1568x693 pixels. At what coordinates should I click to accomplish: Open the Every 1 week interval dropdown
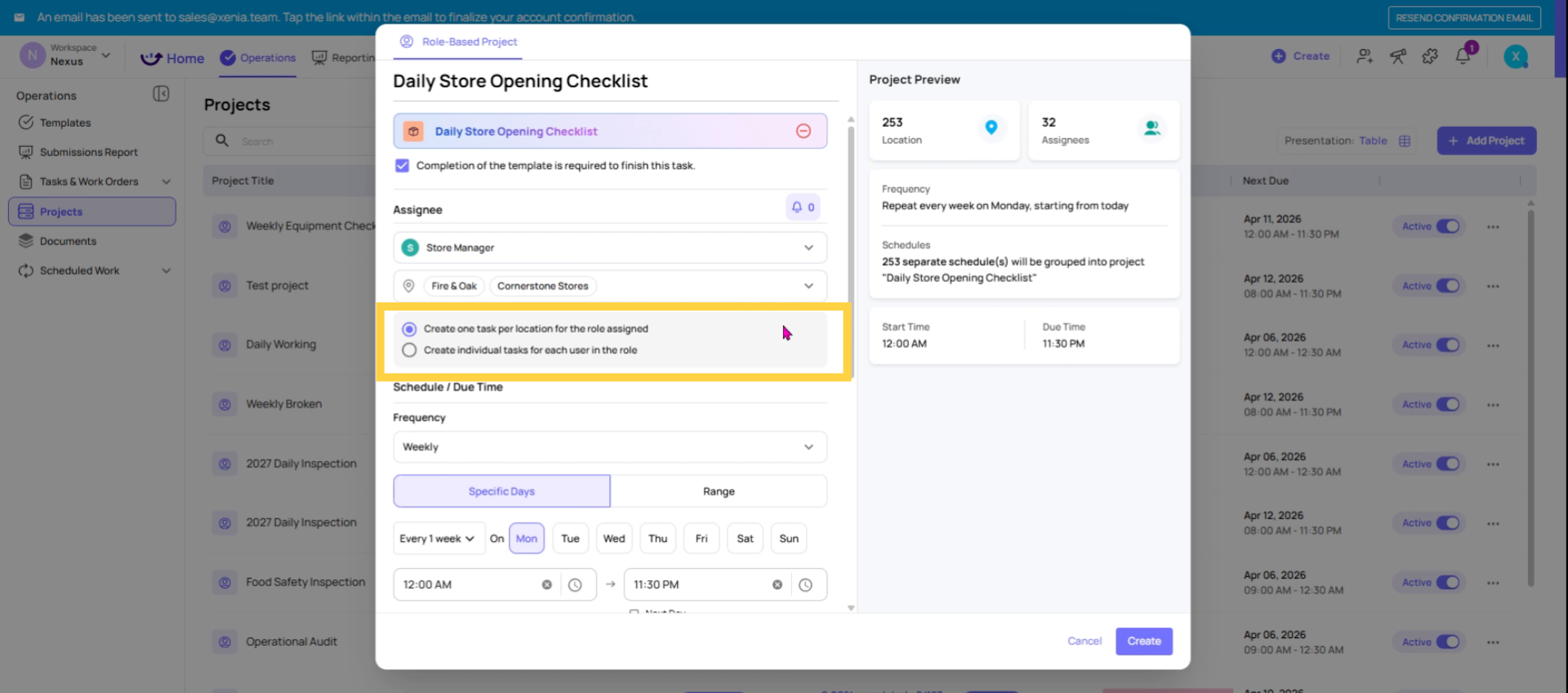(439, 539)
